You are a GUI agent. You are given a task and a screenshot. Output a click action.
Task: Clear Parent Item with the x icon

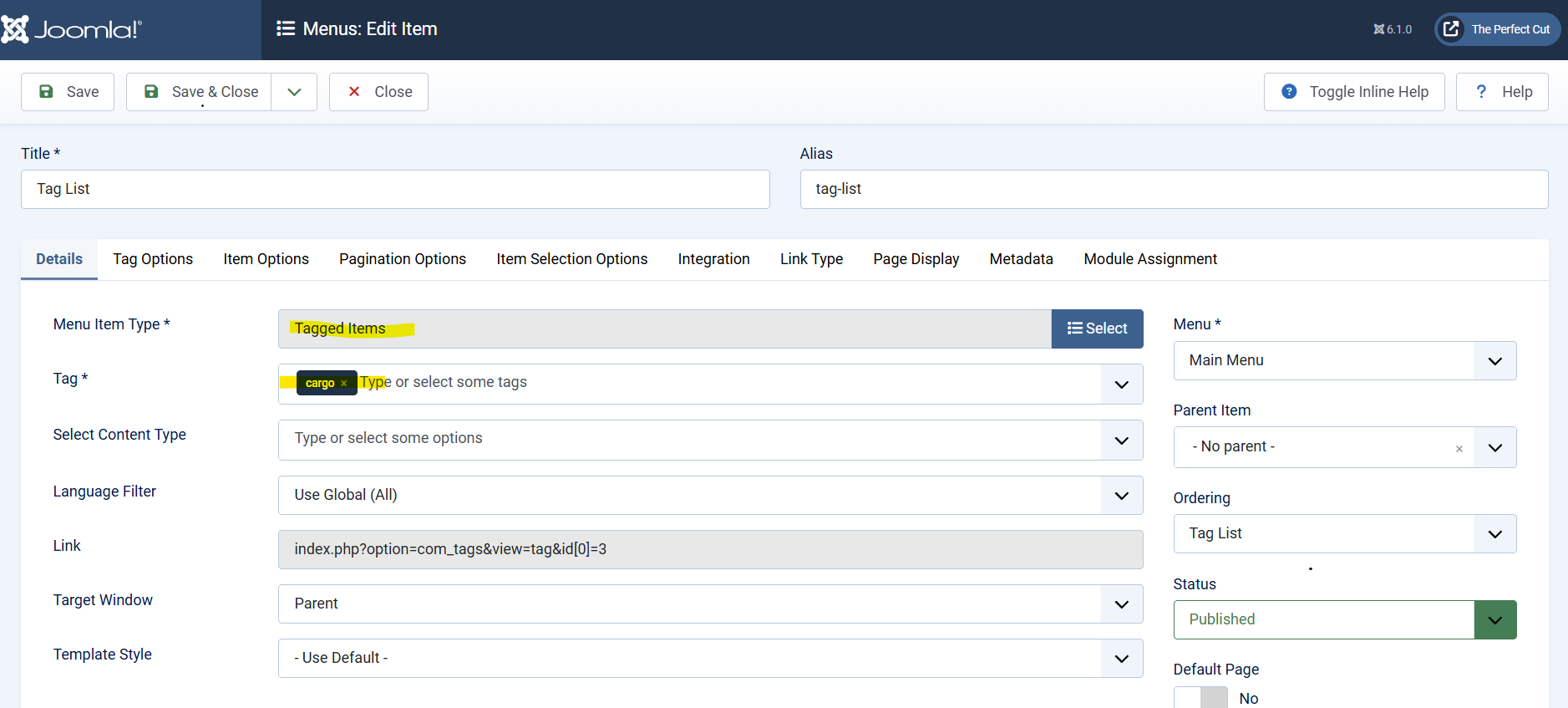(x=1459, y=449)
